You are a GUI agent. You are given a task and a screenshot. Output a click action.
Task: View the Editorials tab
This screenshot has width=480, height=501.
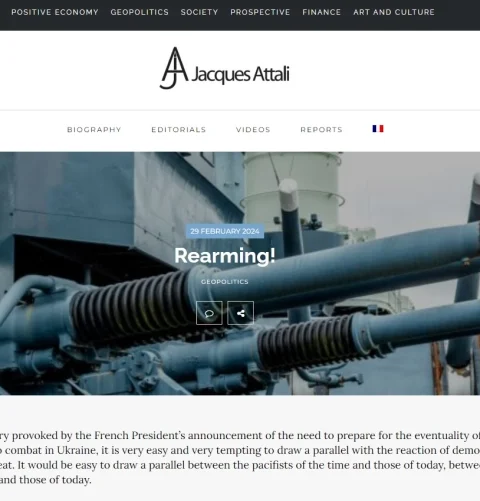coord(179,130)
